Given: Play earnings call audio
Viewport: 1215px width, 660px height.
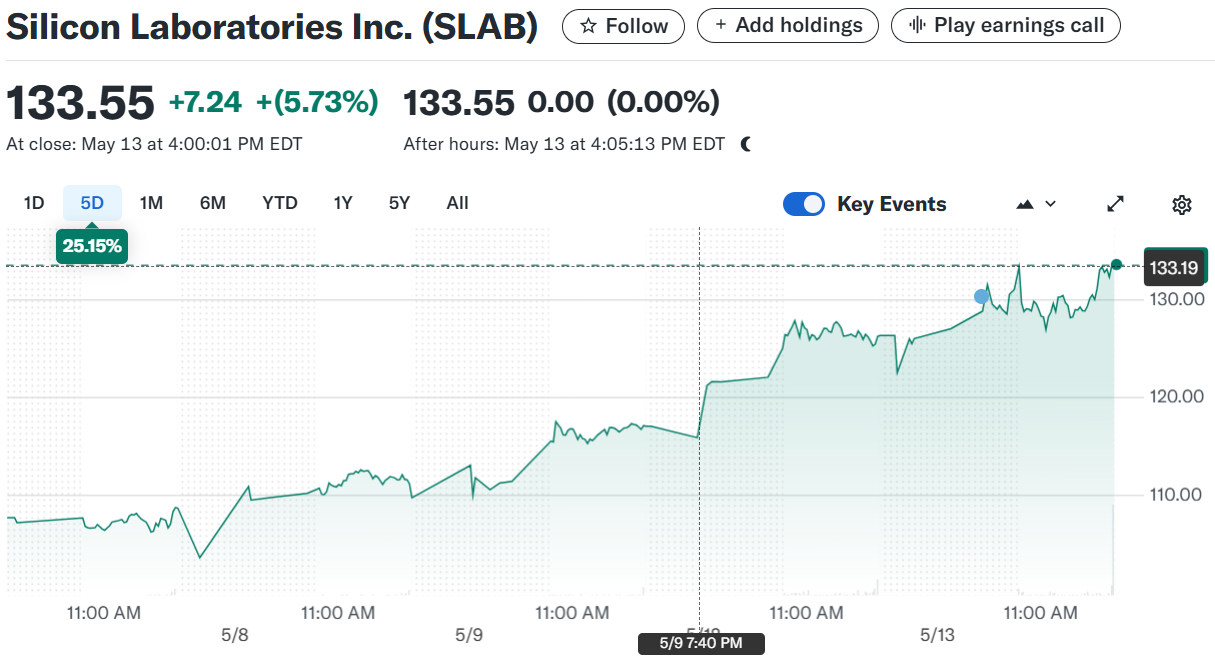Looking at the screenshot, I should click(x=1005, y=26).
